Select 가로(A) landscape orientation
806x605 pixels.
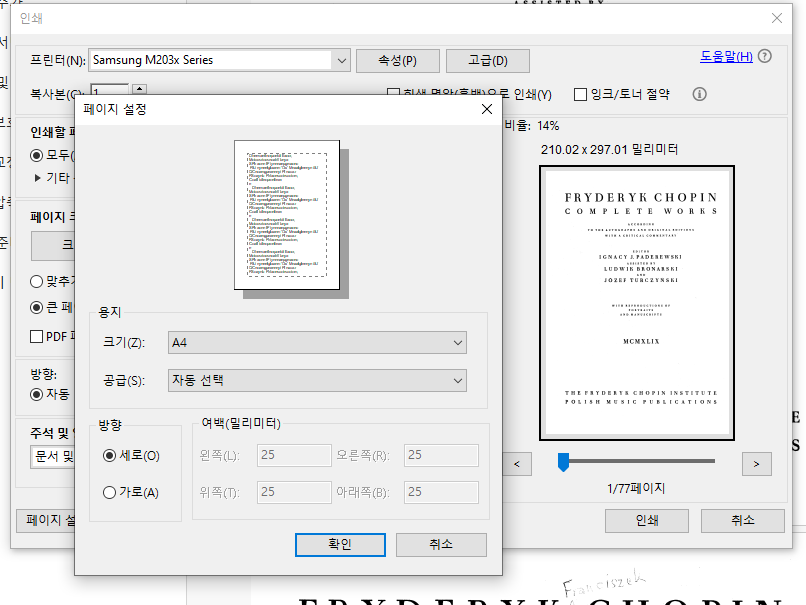(109, 492)
